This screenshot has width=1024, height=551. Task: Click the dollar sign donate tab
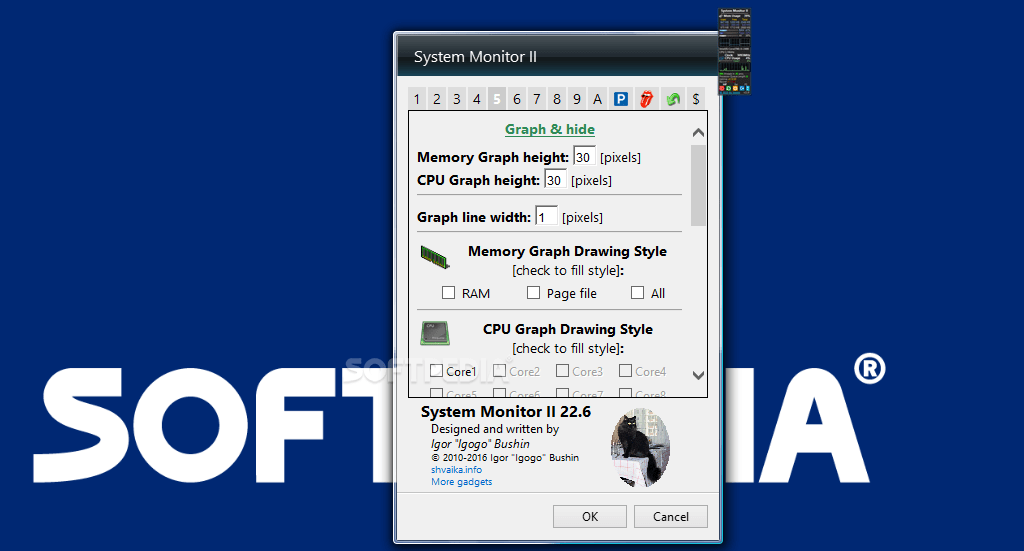(x=696, y=99)
